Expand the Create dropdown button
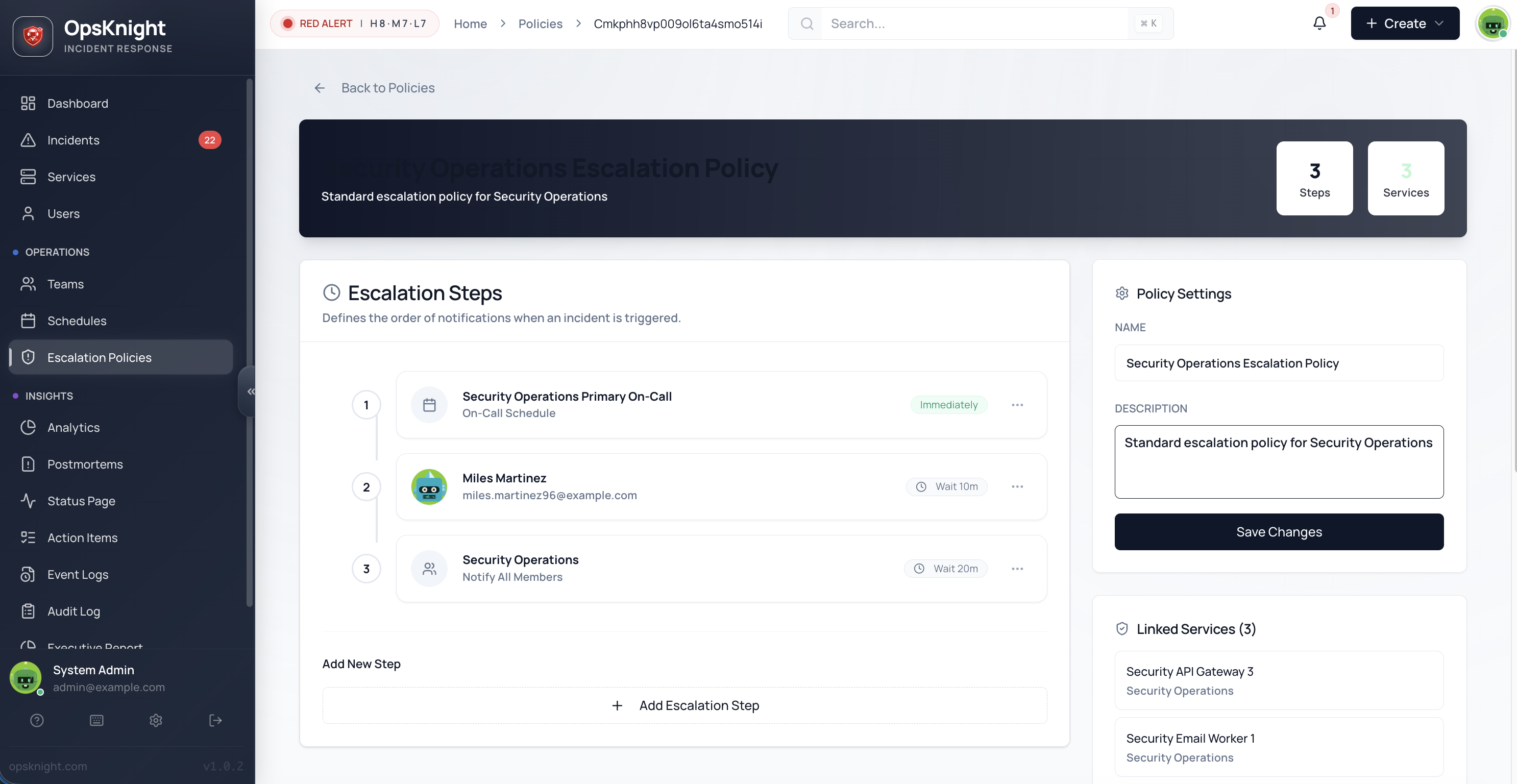 1405,23
